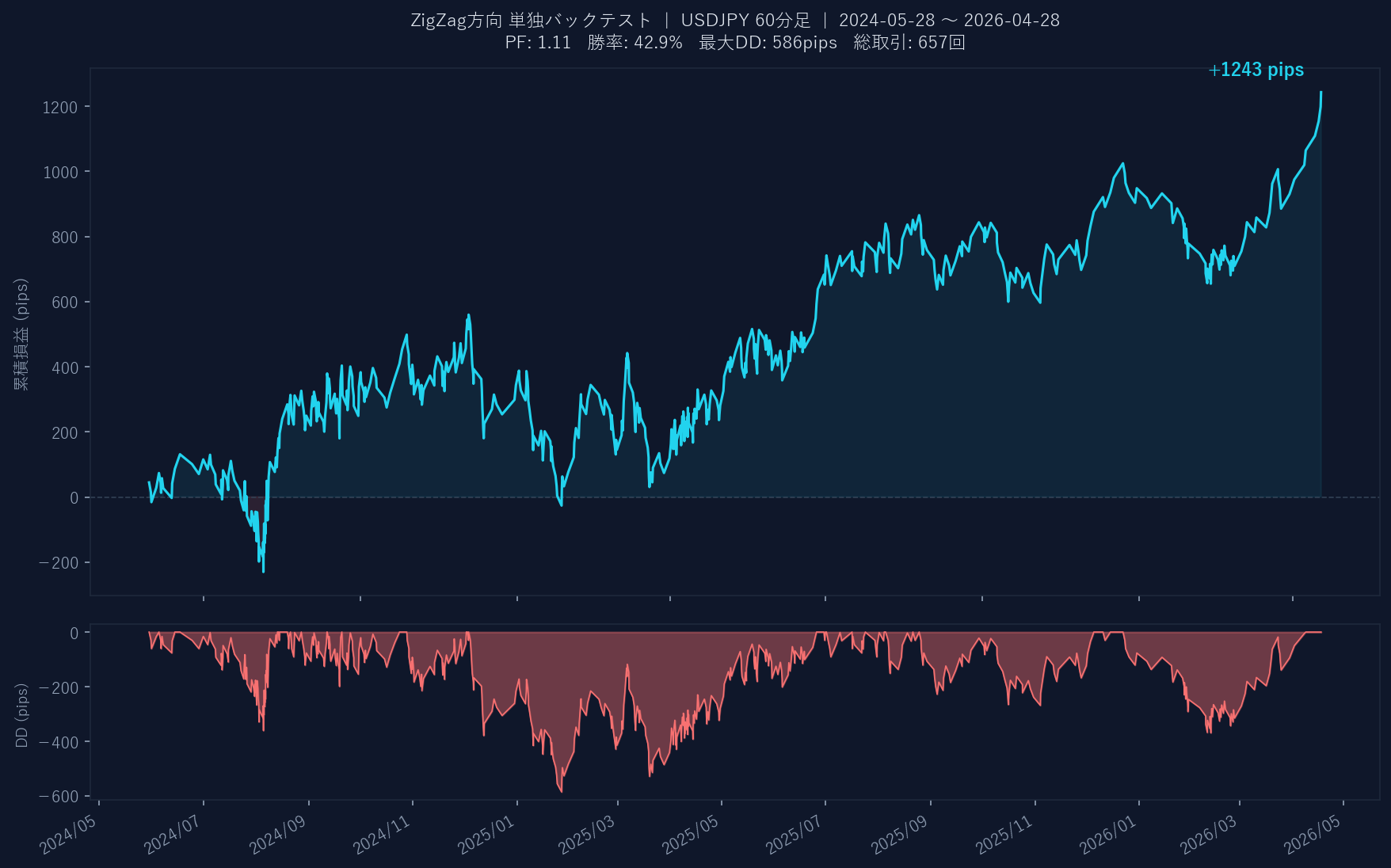The width and height of the screenshot is (1391, 868).
Task: Click the 2025/09 date tick label
Action: pos(899,834)
